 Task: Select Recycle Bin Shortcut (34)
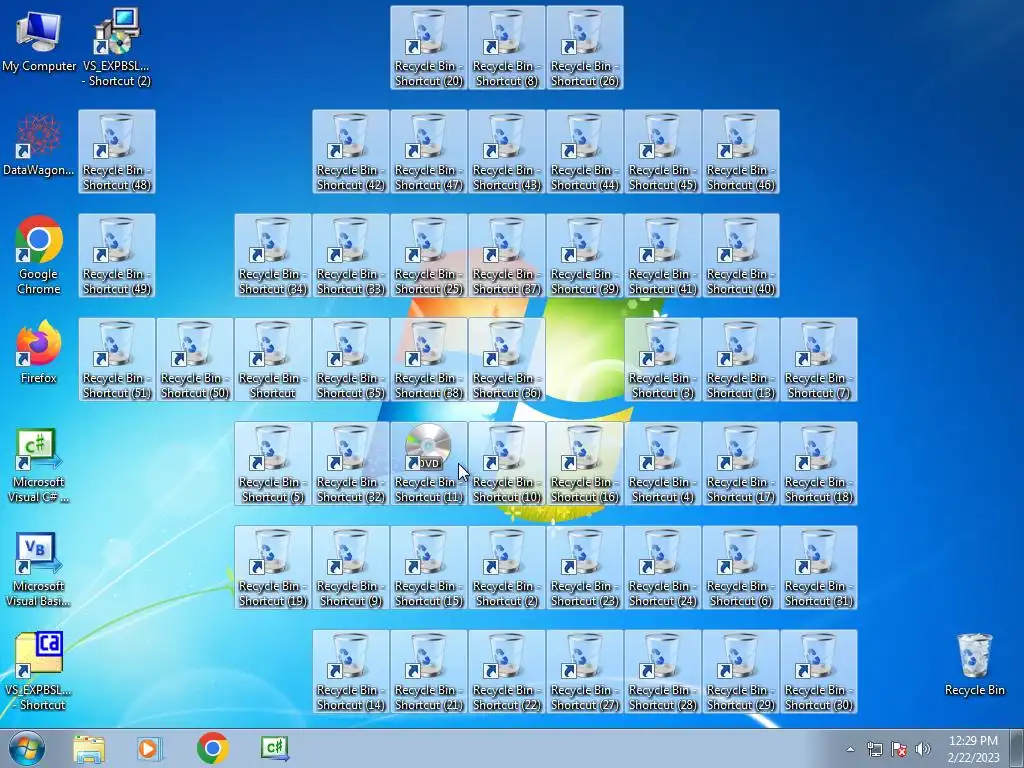[273, 255]
